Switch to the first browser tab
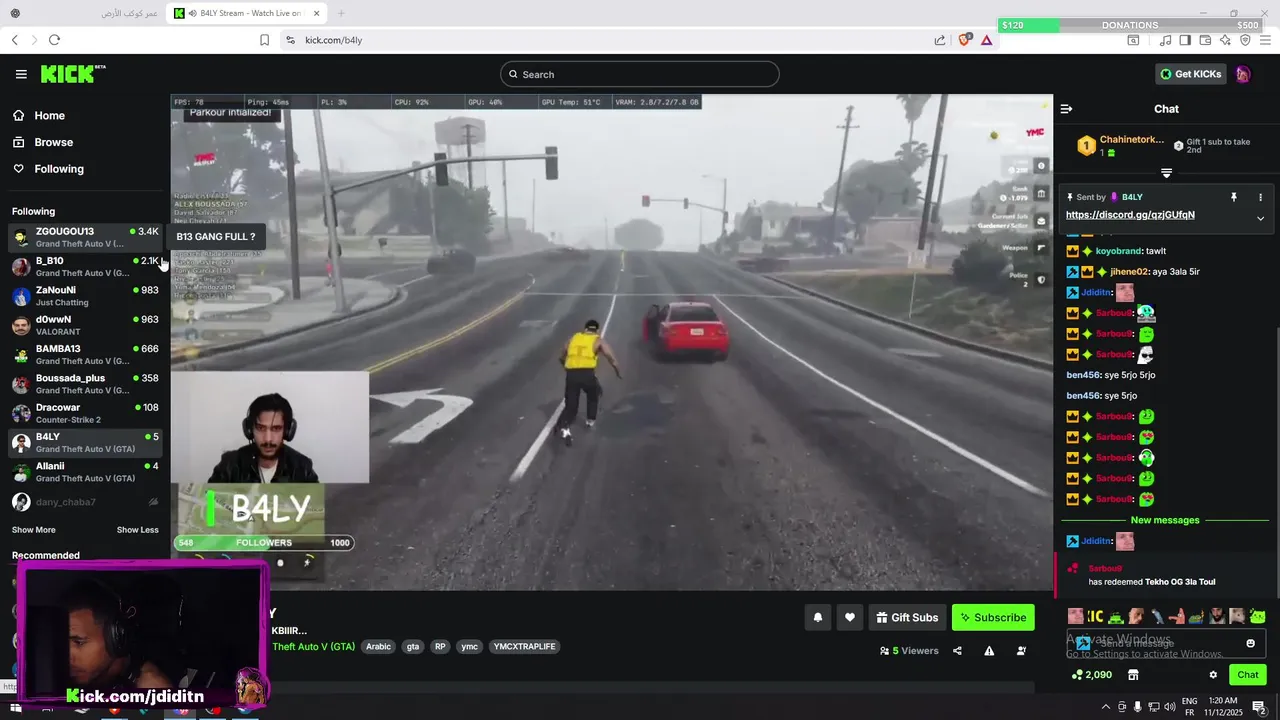This screenshot has height=720, width=1280. point(85,13)
